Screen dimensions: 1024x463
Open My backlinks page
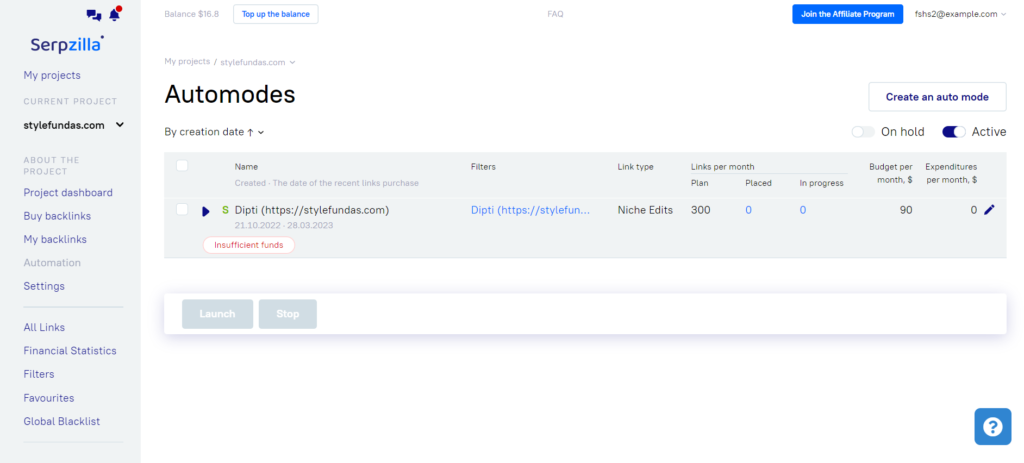(x=55, y=240)
